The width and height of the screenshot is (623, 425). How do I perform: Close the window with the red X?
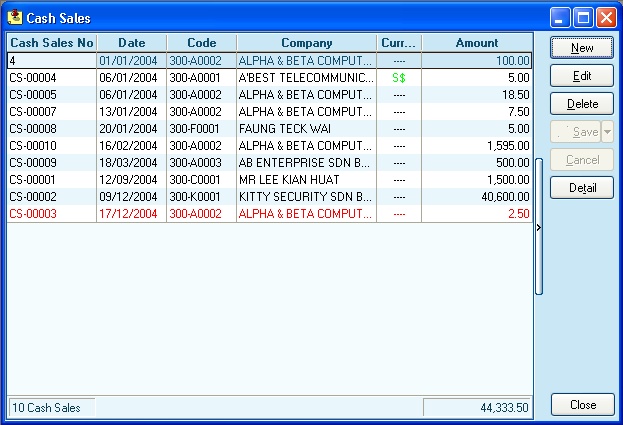606,17
